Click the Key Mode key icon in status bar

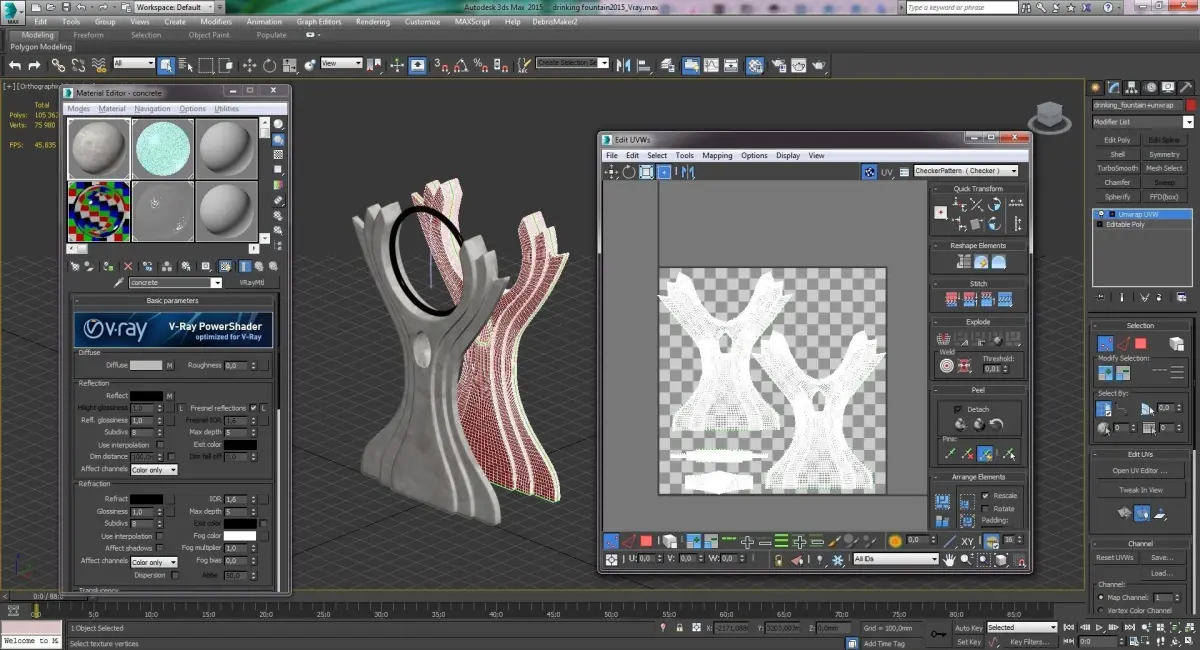(937, 634)
